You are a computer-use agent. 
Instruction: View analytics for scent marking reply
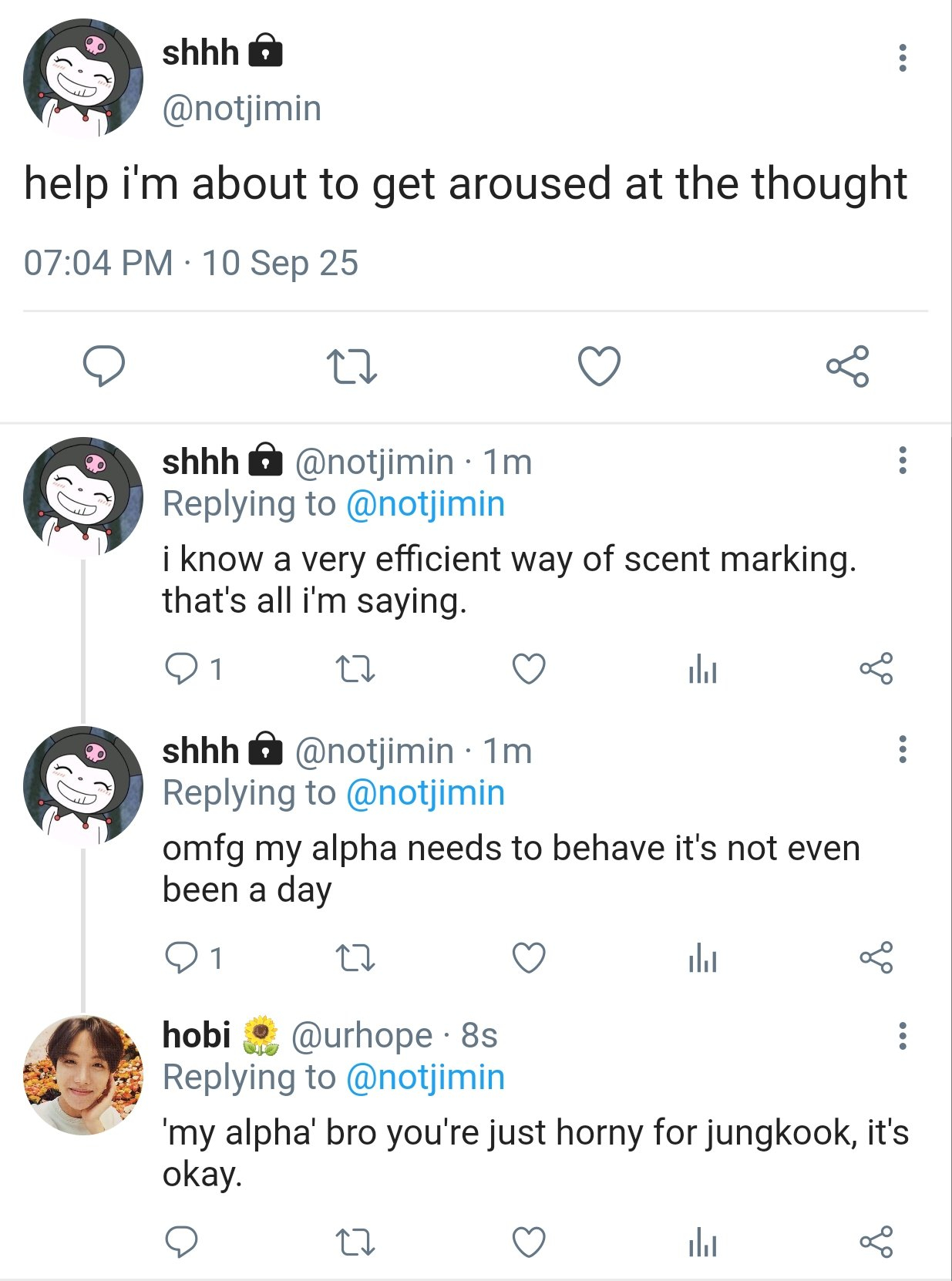point(702,669)
